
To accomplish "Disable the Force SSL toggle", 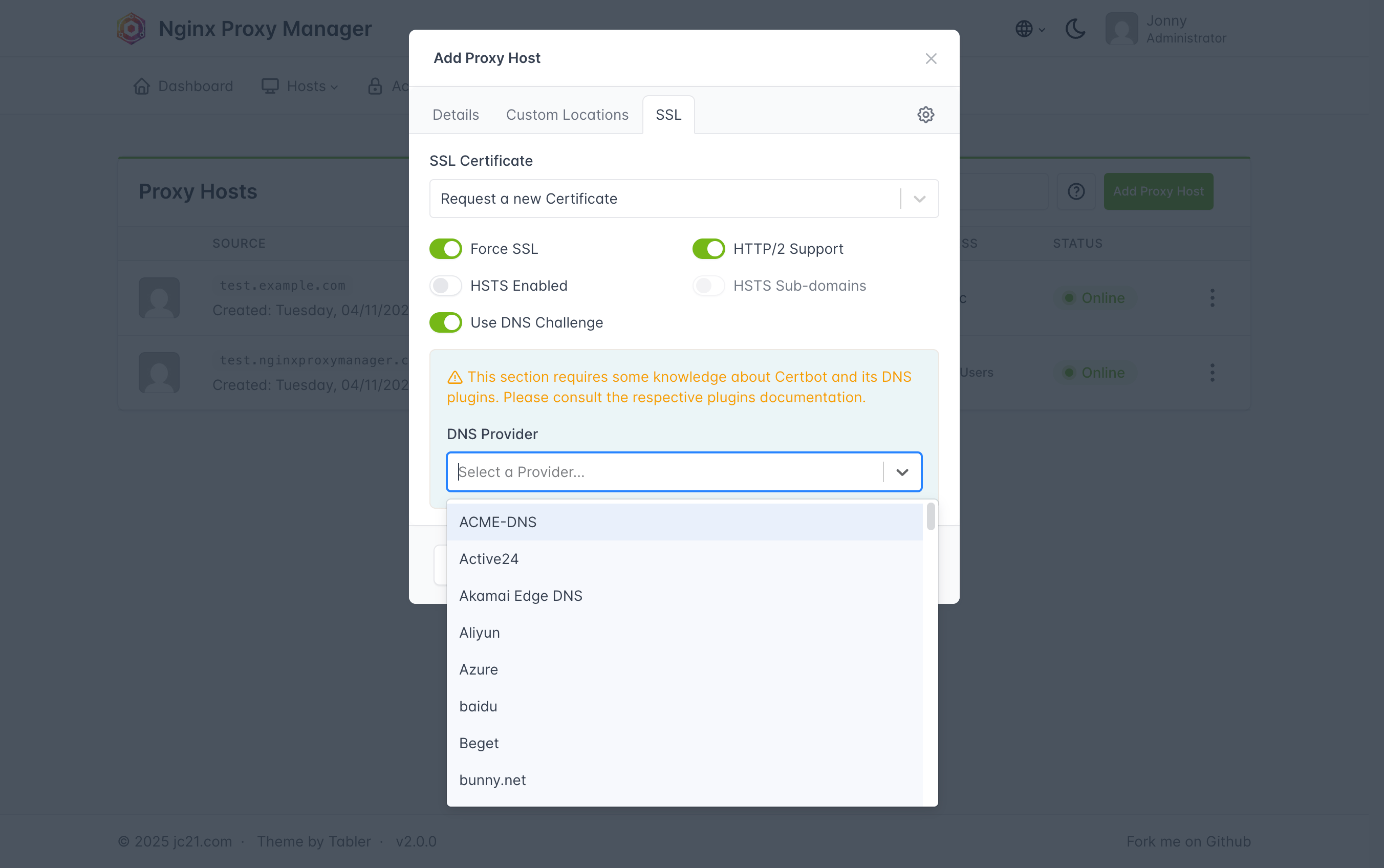I will 445,249.
